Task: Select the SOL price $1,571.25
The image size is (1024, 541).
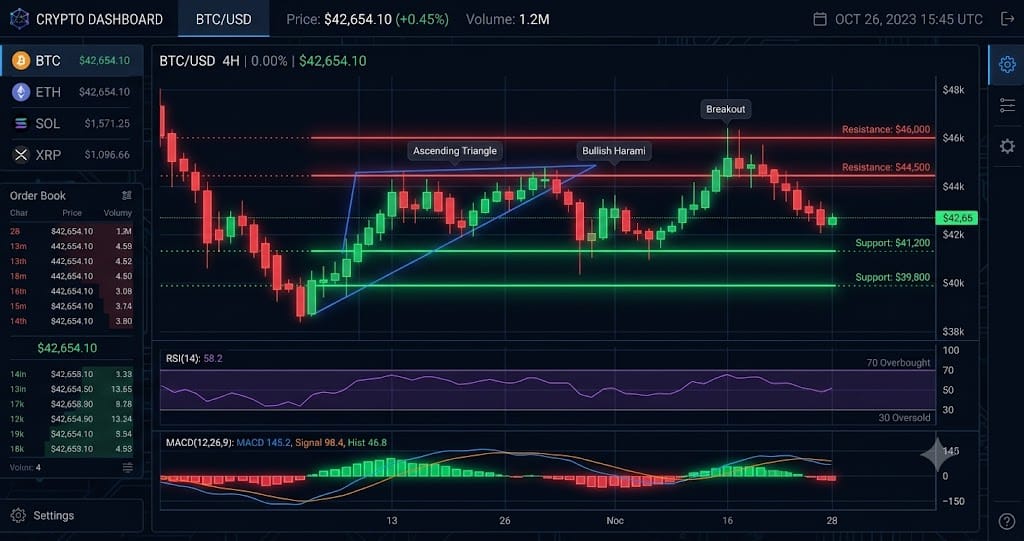Action: click(107, 123)
